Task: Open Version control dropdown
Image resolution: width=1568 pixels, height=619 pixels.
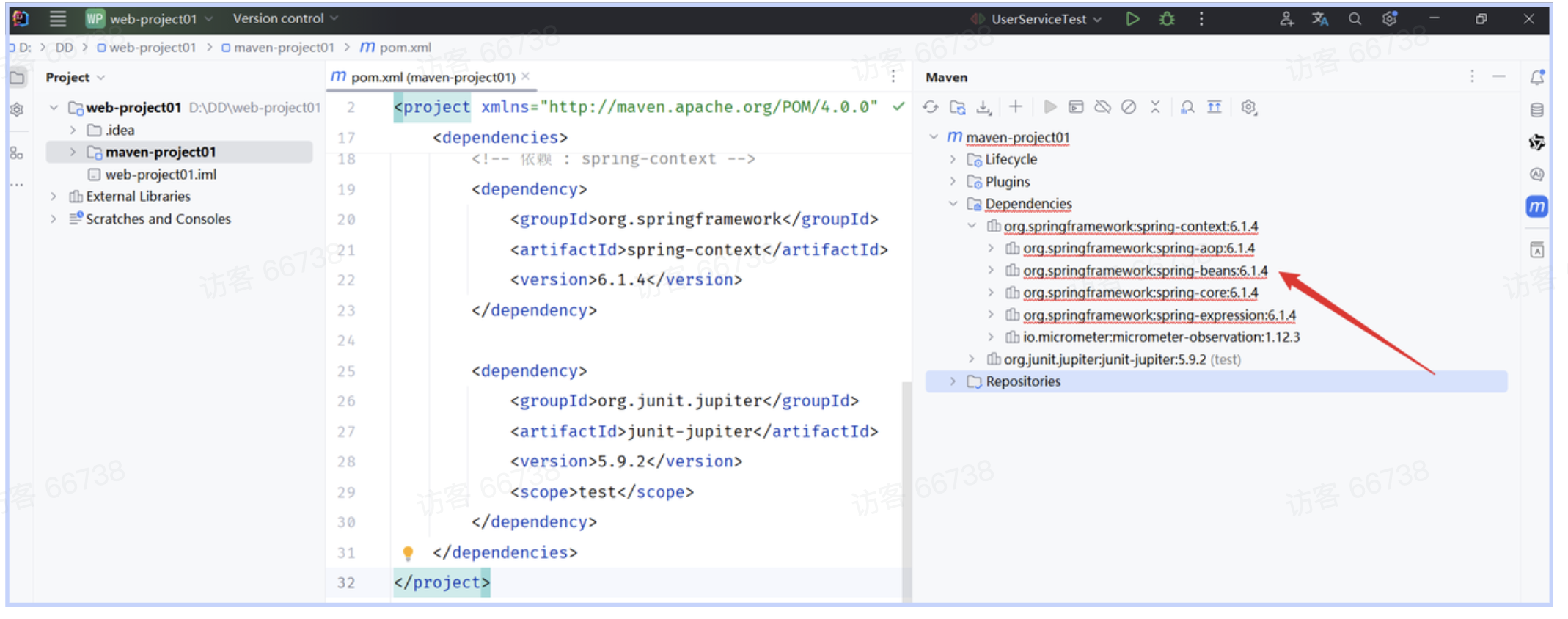Action: pyautogui.click(x=285, y=18)
